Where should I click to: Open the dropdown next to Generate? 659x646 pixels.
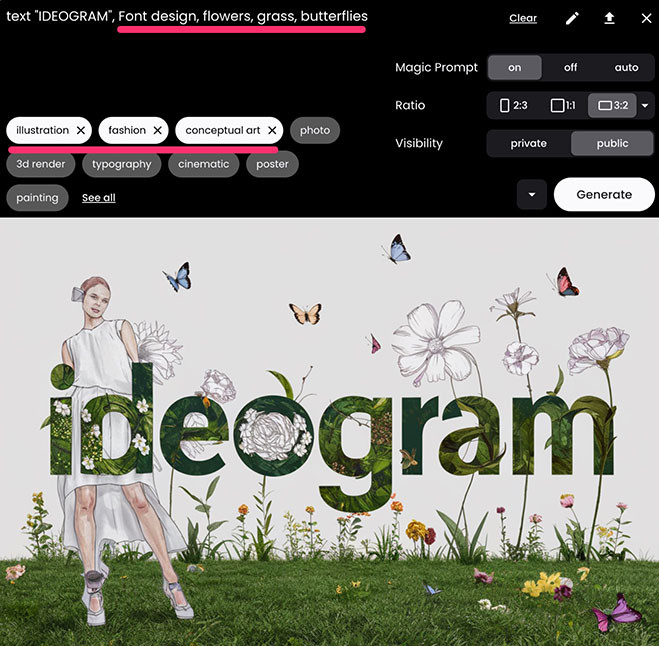[x=532, y=194]
